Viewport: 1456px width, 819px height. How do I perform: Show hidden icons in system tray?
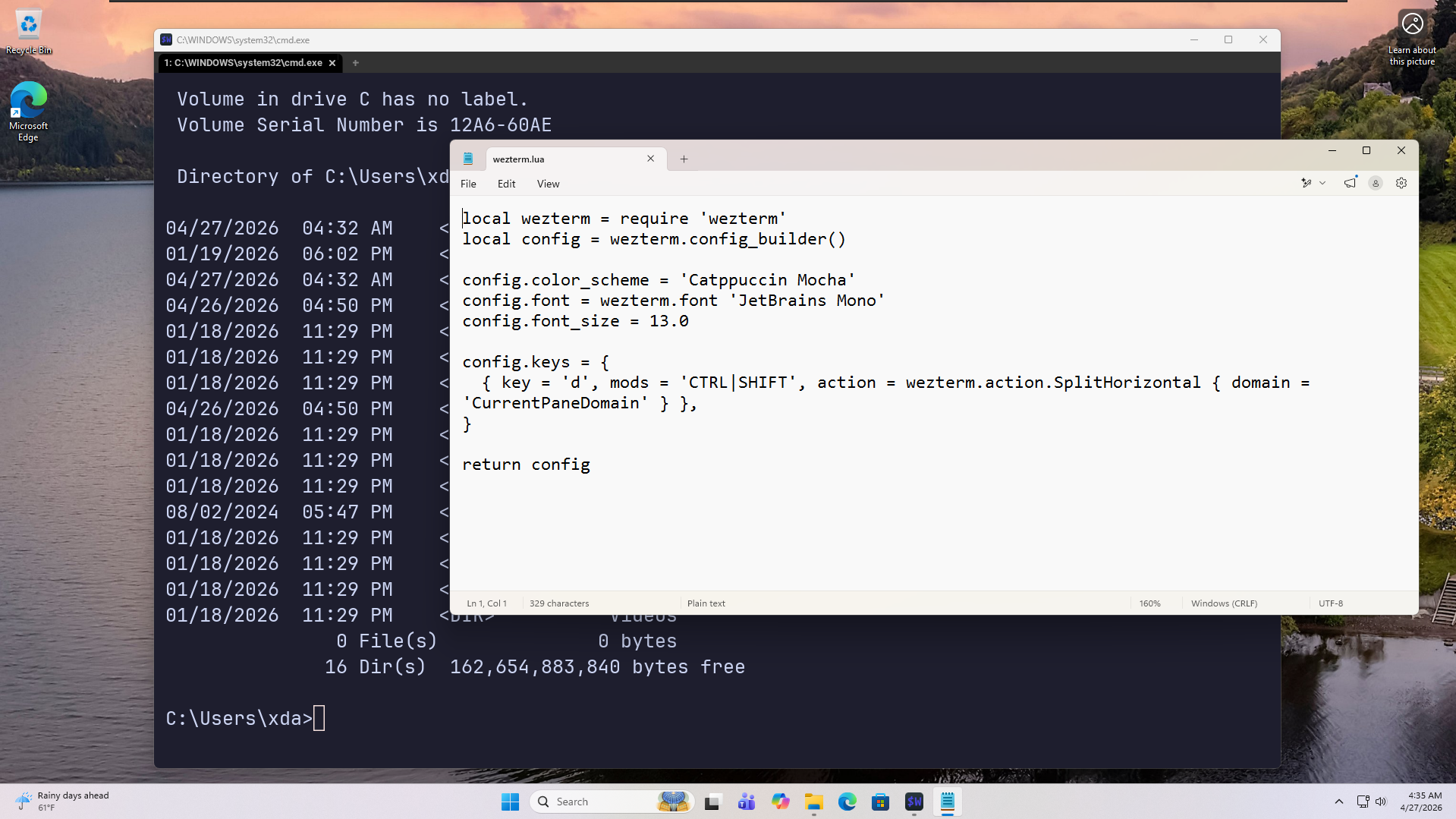pyautogui.click(x=1339, y=802)
